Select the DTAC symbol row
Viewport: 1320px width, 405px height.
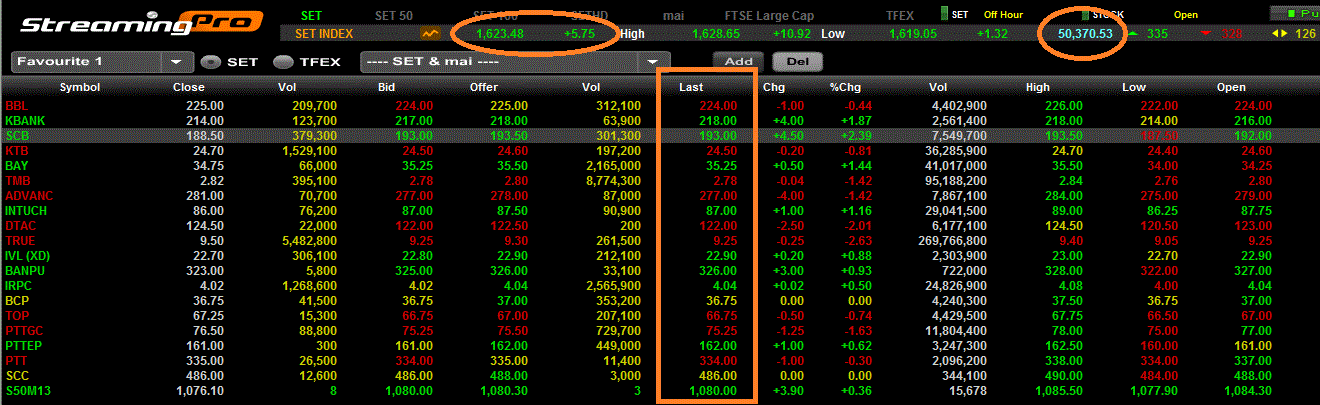[x=660, y=226]
